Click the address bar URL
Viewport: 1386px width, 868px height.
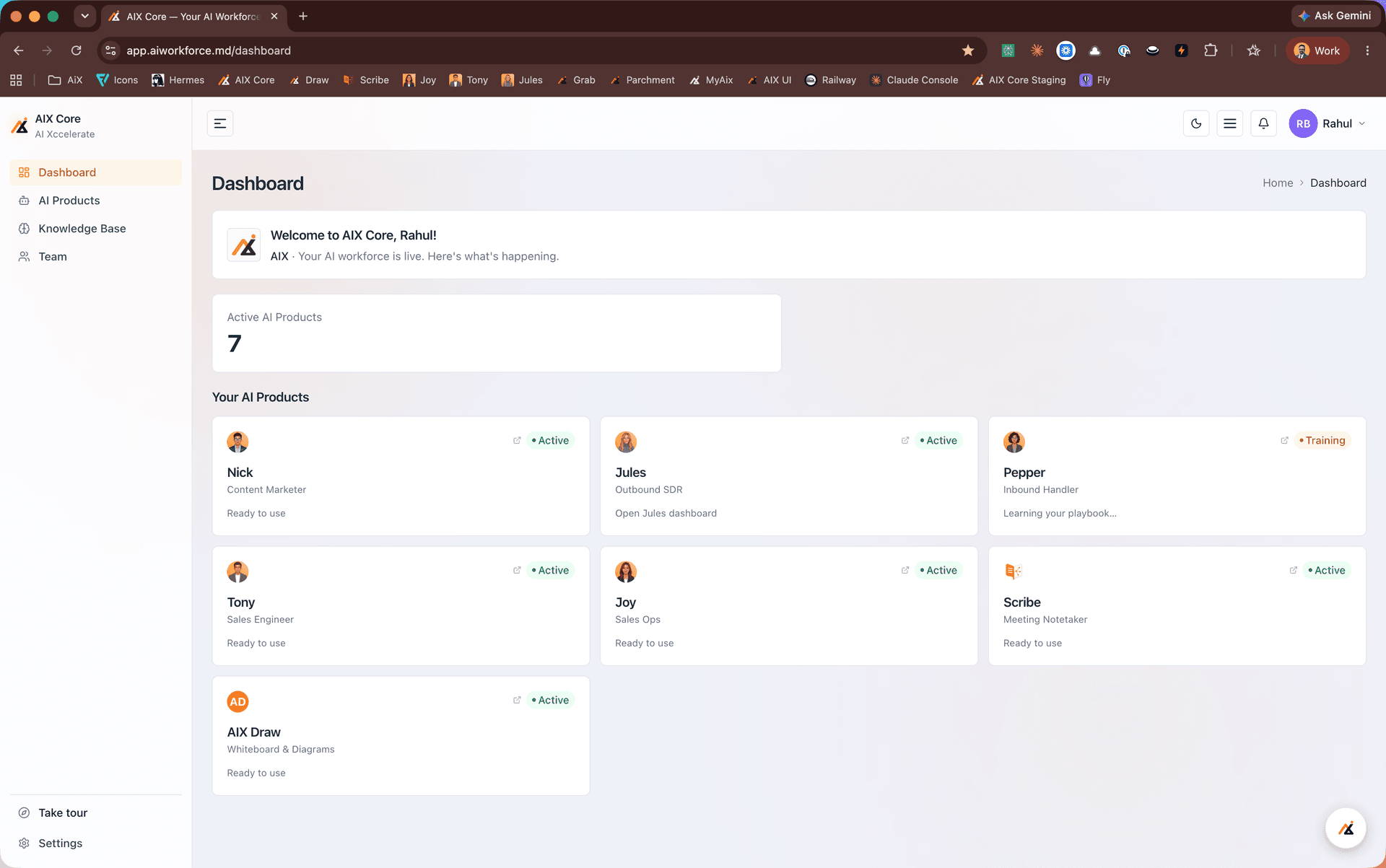(209, 51)
